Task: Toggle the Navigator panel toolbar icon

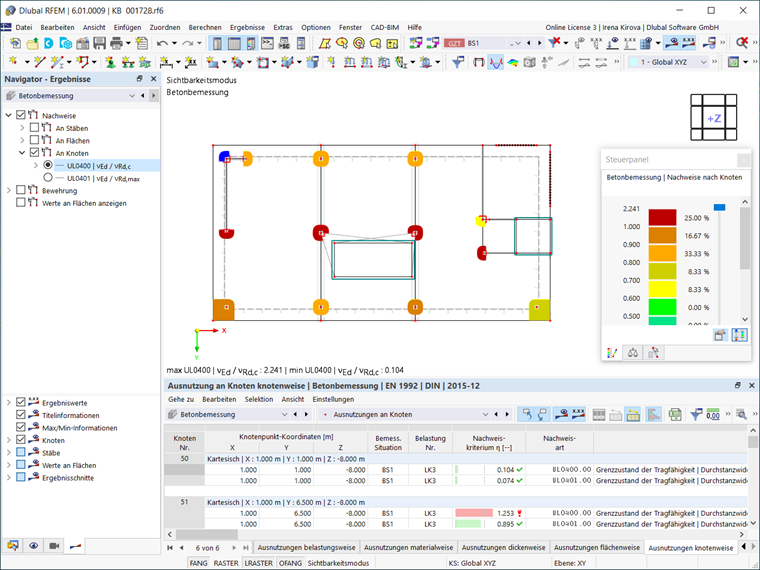Action: (217, 43)
